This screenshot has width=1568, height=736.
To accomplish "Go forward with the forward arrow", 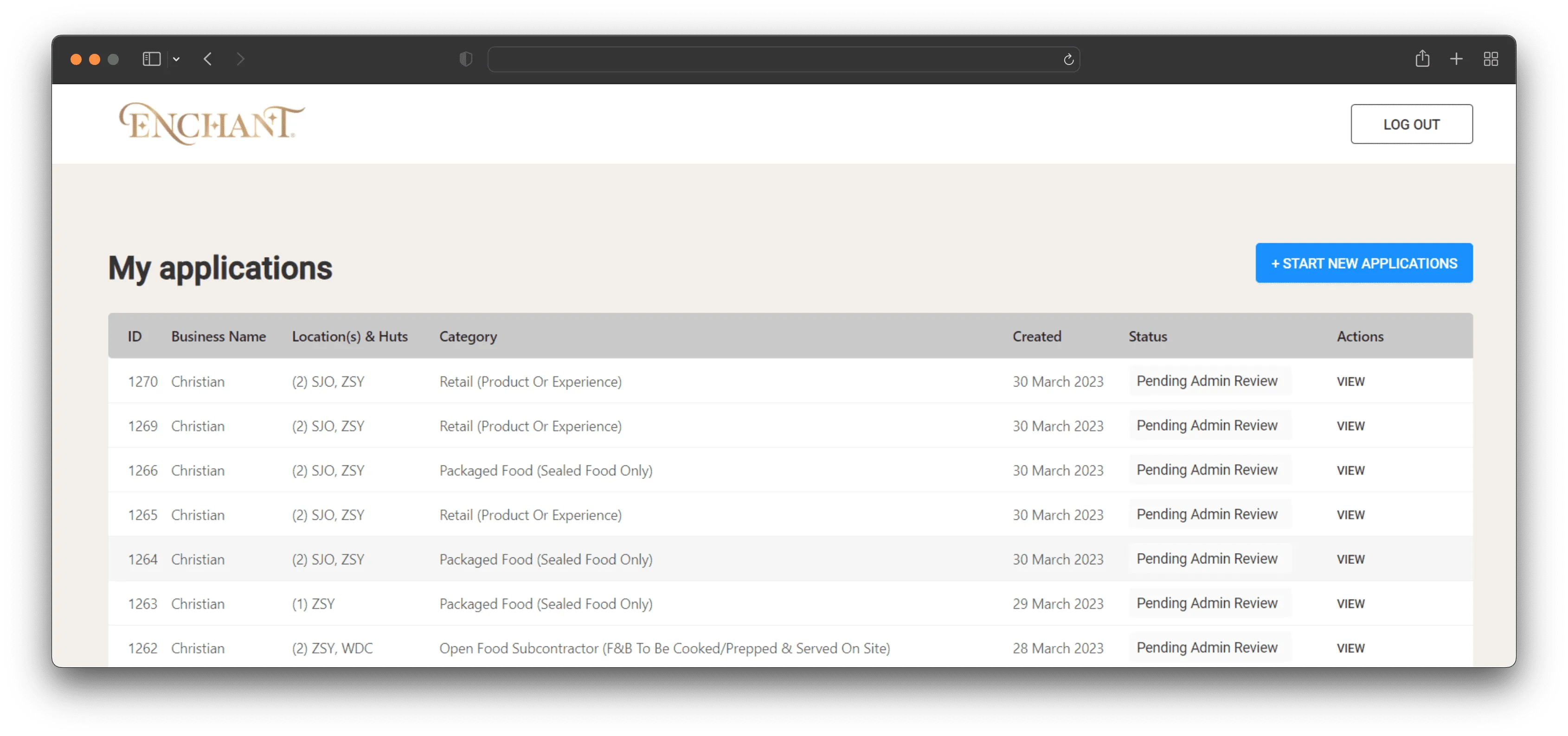I will pos(240,59).
